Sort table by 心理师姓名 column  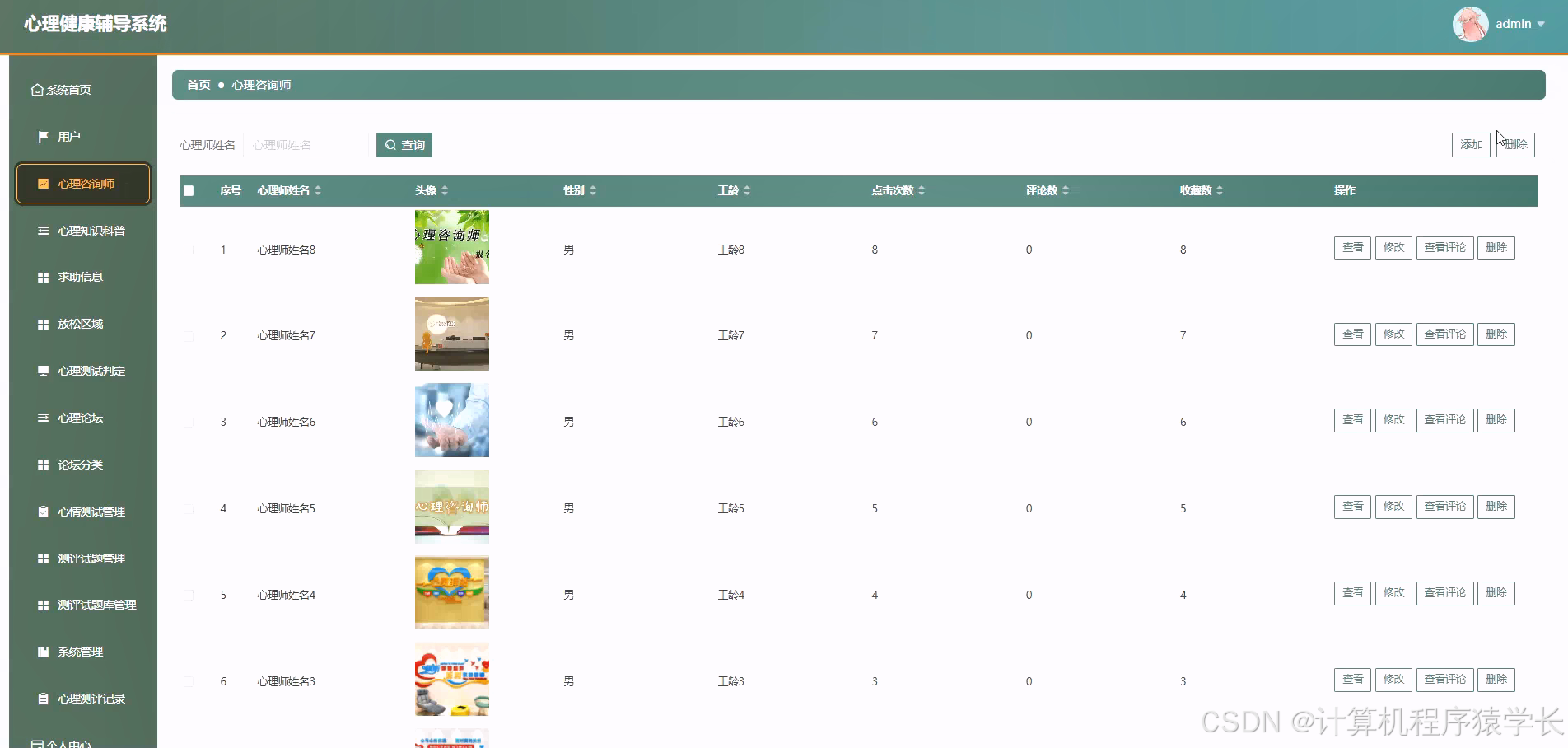coord(318,190)
